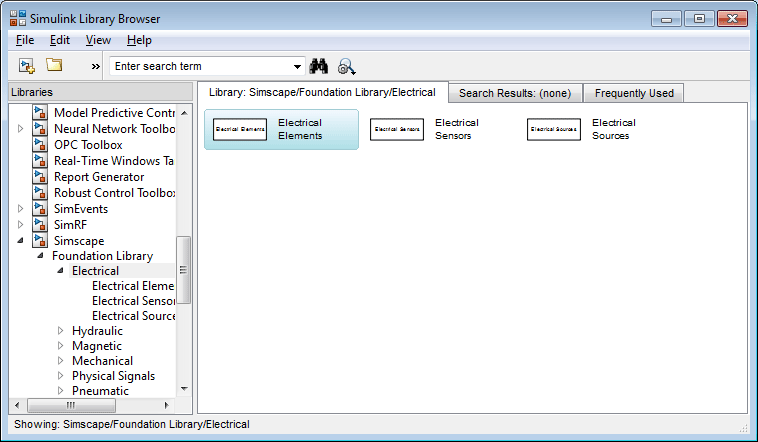Viewport: 758px width, 442px height.
Task: Select Hydraulic in the library tree
Action: pos(97,331)
